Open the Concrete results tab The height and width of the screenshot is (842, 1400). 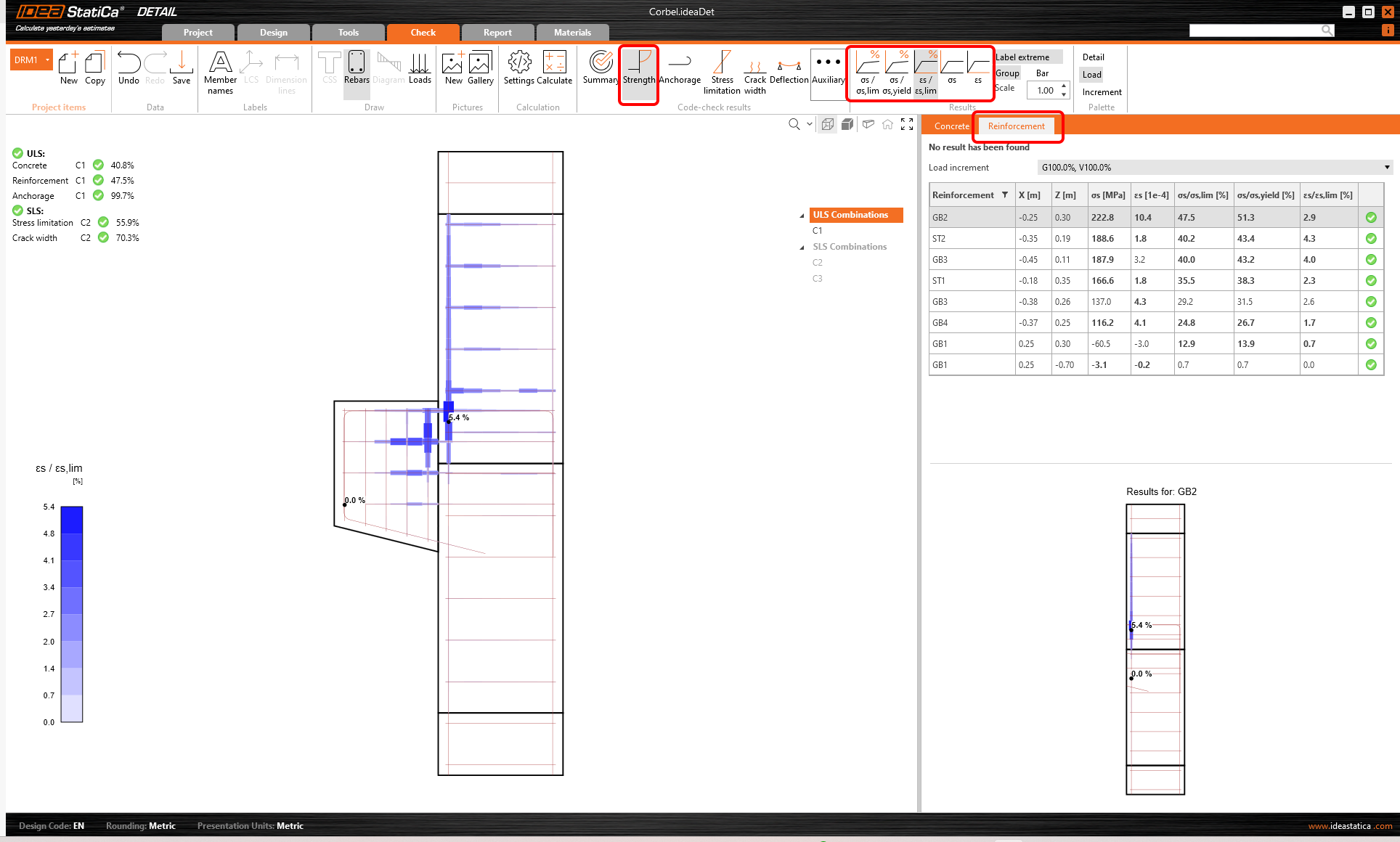tap(951, 126)
